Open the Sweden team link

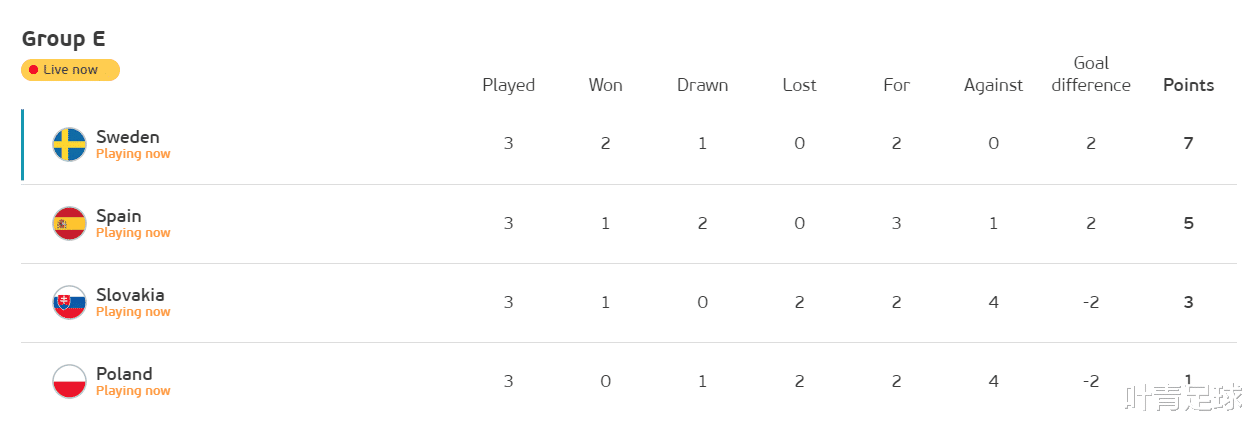[x=128, y=137]
